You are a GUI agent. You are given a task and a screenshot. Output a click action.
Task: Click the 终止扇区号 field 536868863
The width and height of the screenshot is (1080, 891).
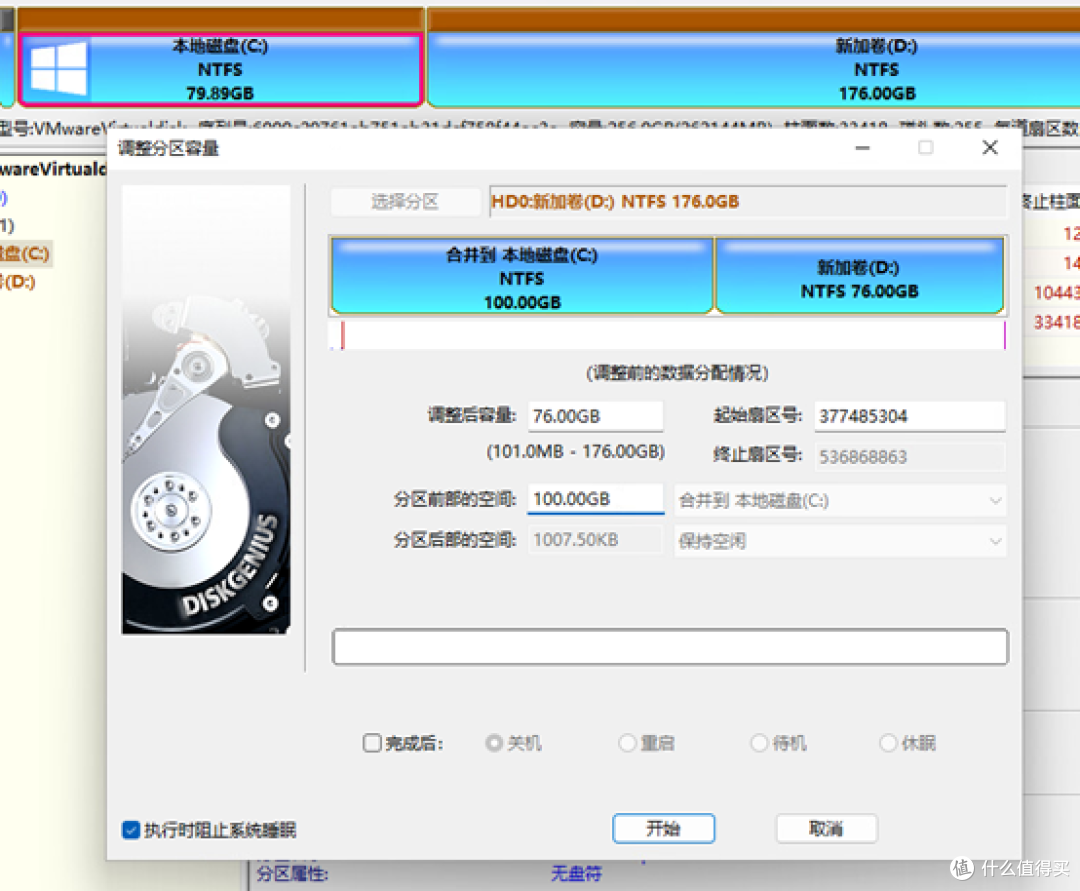click(909, 457)
